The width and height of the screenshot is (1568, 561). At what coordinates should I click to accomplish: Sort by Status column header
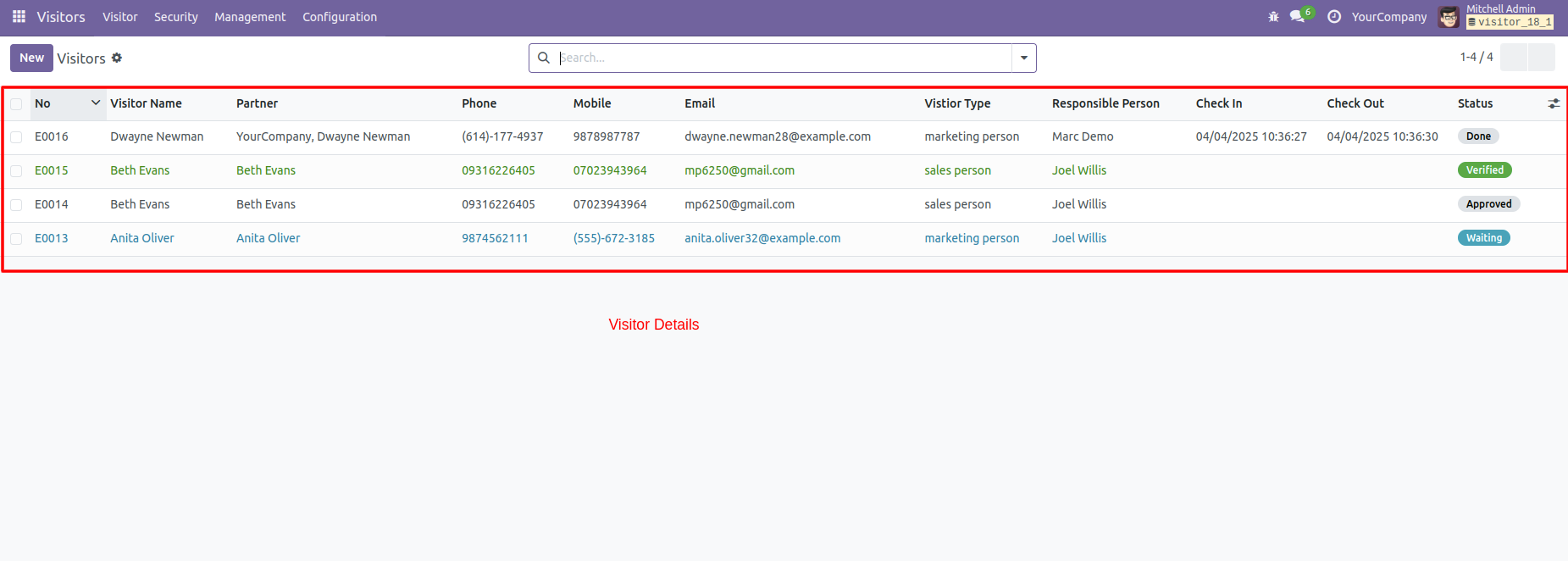pos(1475,103)
